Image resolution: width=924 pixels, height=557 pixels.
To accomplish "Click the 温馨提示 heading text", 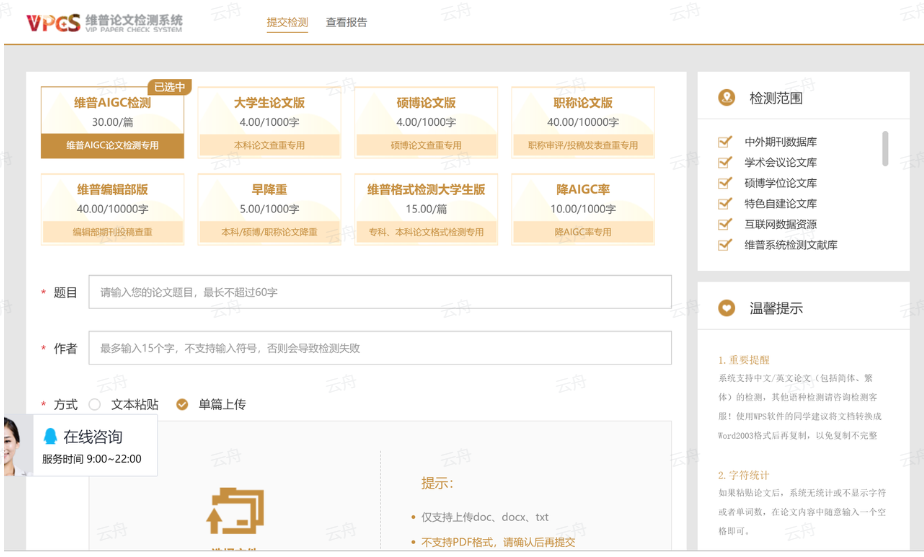I will click(776, 308).
